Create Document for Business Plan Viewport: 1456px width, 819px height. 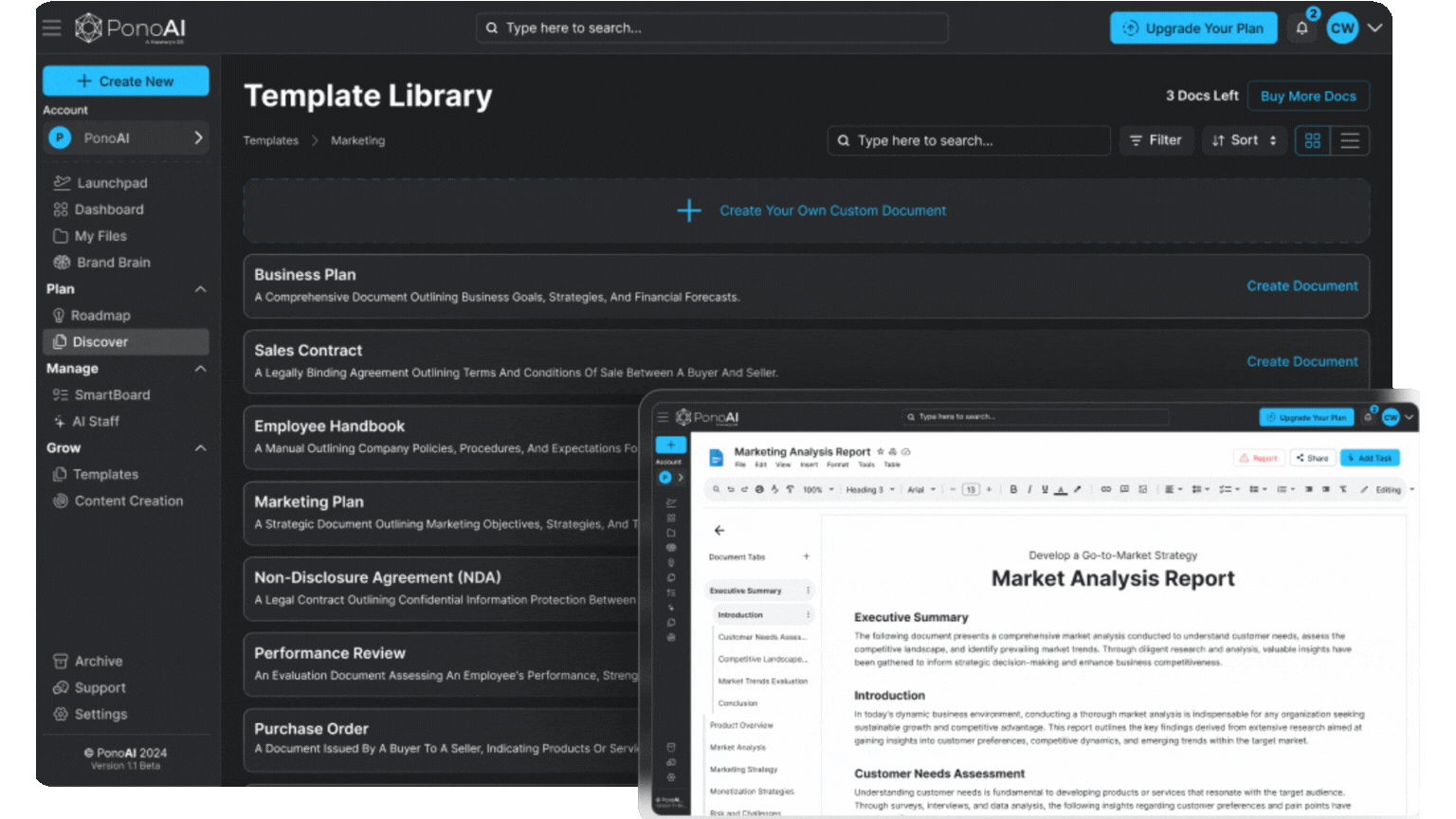pyautogui.click(x=1301, y=286)
